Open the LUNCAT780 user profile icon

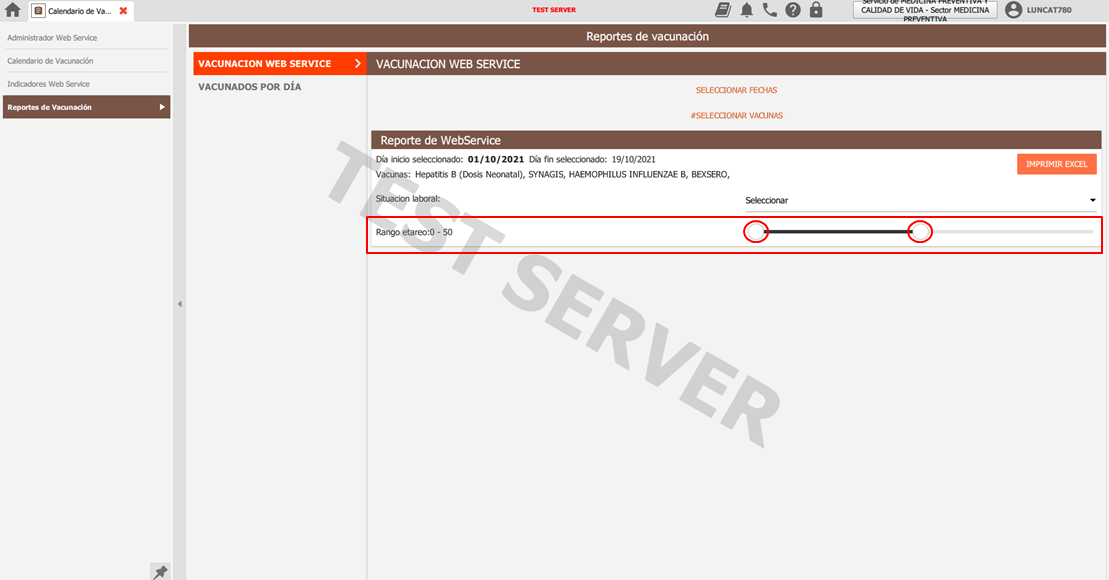[x=1014, y=10]
